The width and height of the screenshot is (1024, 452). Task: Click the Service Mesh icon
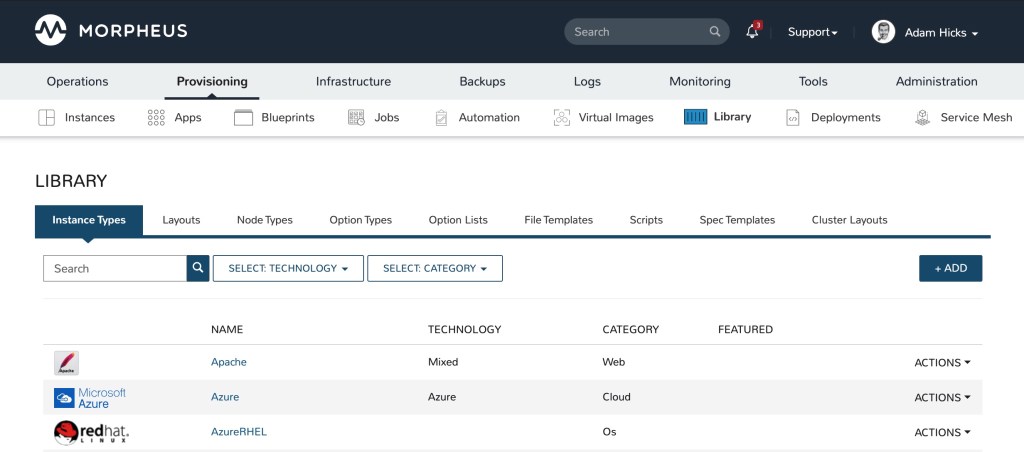click(x=922, y=117)
